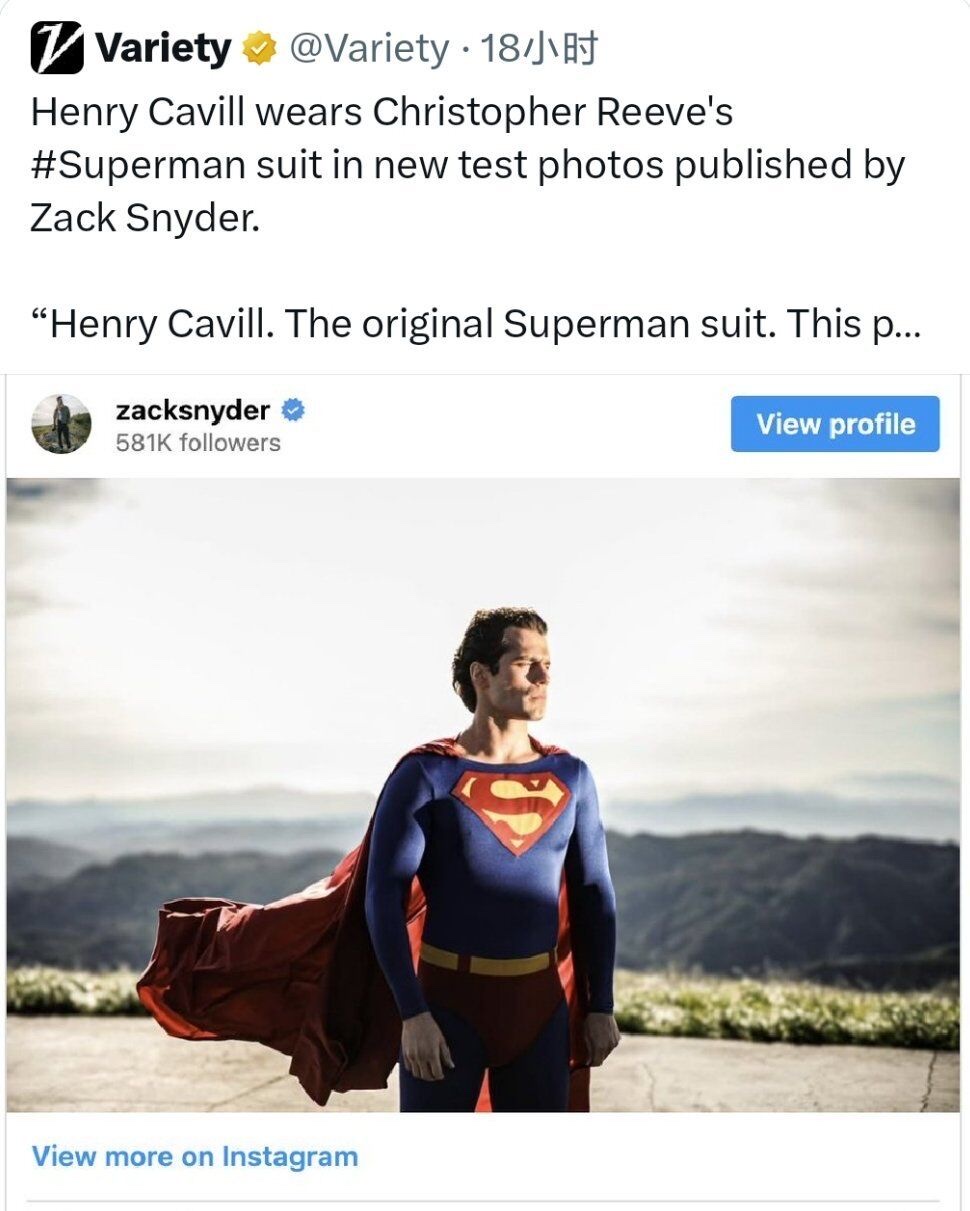
Task: Click the man's face in the photo
Action: tap(520, 675)
